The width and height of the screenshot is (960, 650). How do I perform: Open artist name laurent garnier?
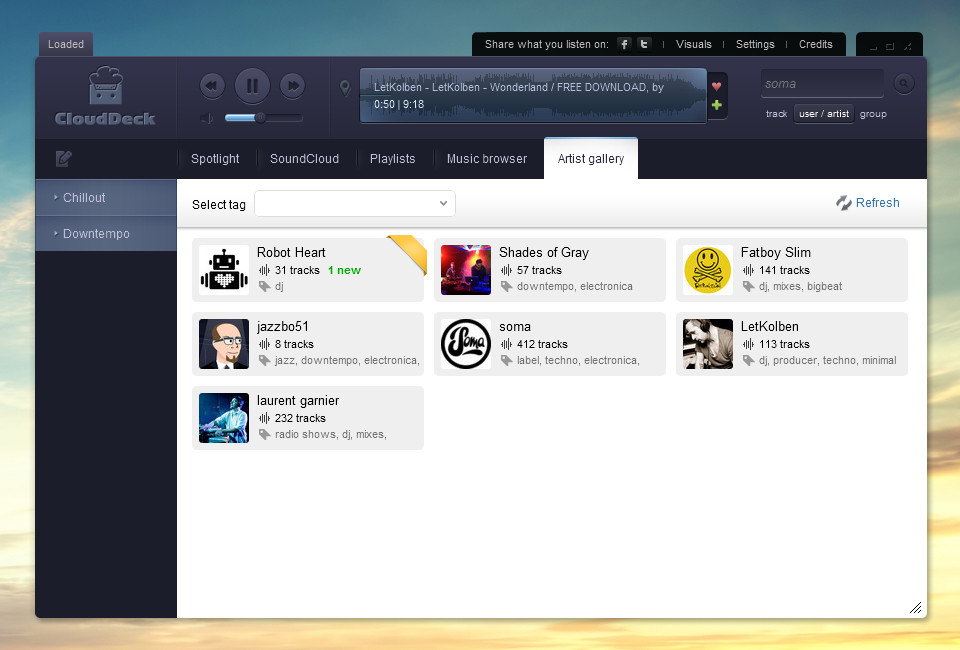point(298,400)
